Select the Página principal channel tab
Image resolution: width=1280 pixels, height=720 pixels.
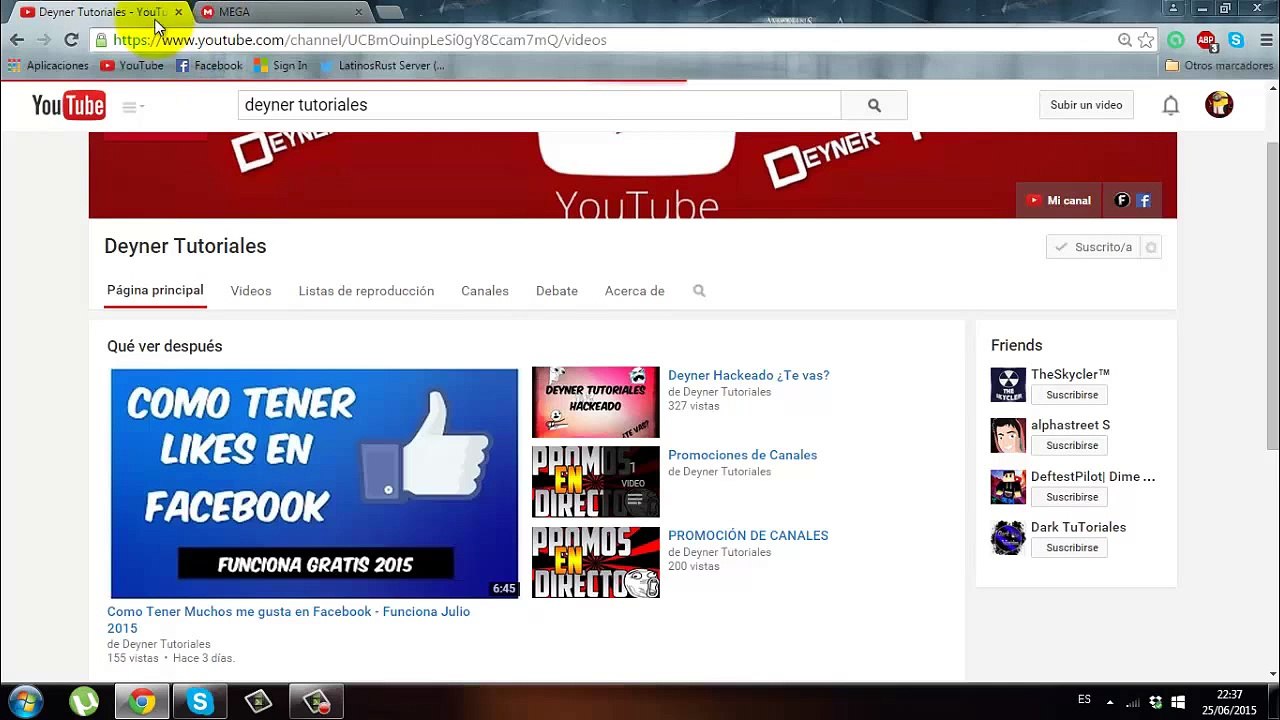[155, 291]
